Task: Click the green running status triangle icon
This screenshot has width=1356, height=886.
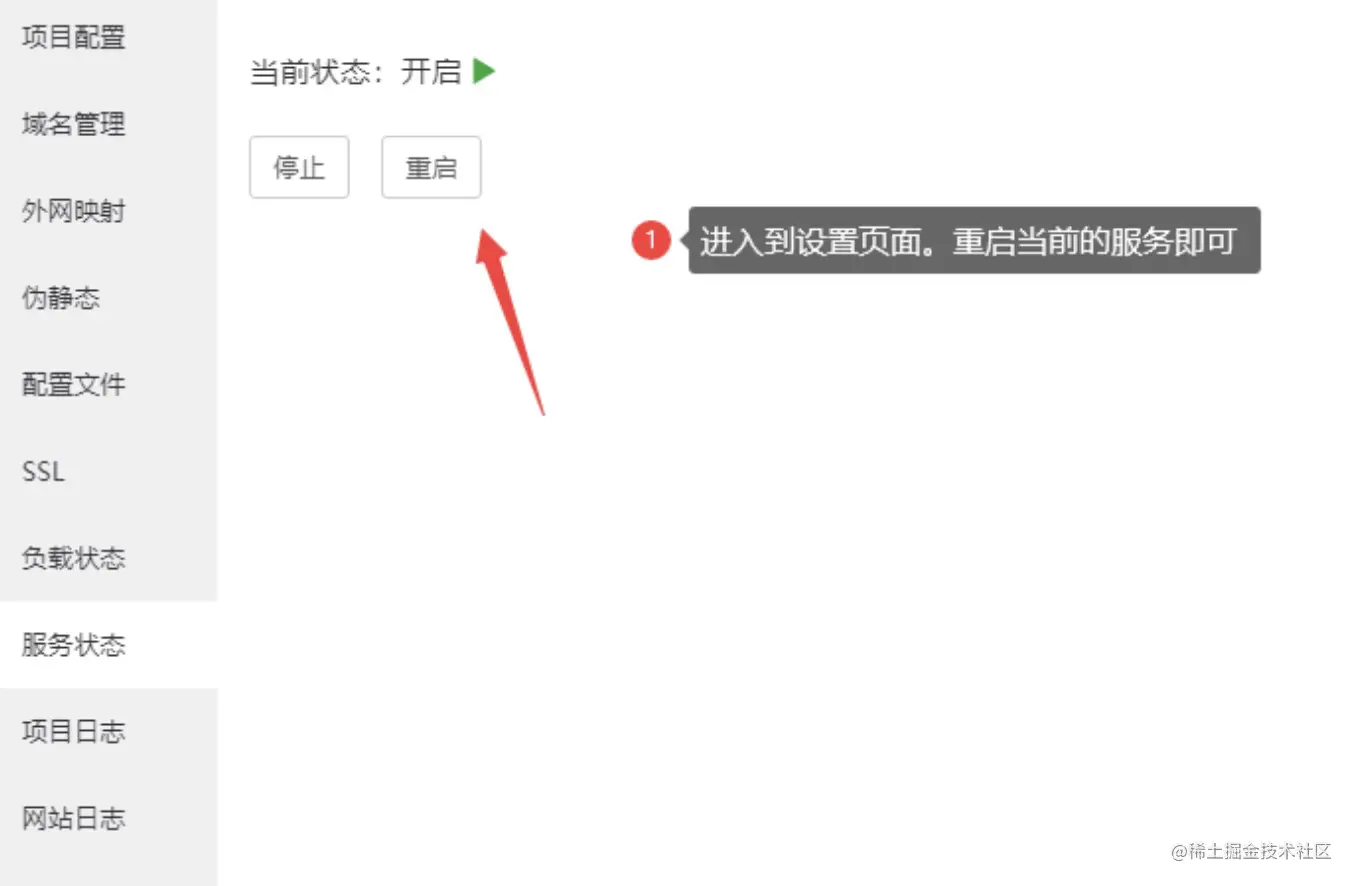Action: pos(484,71)
